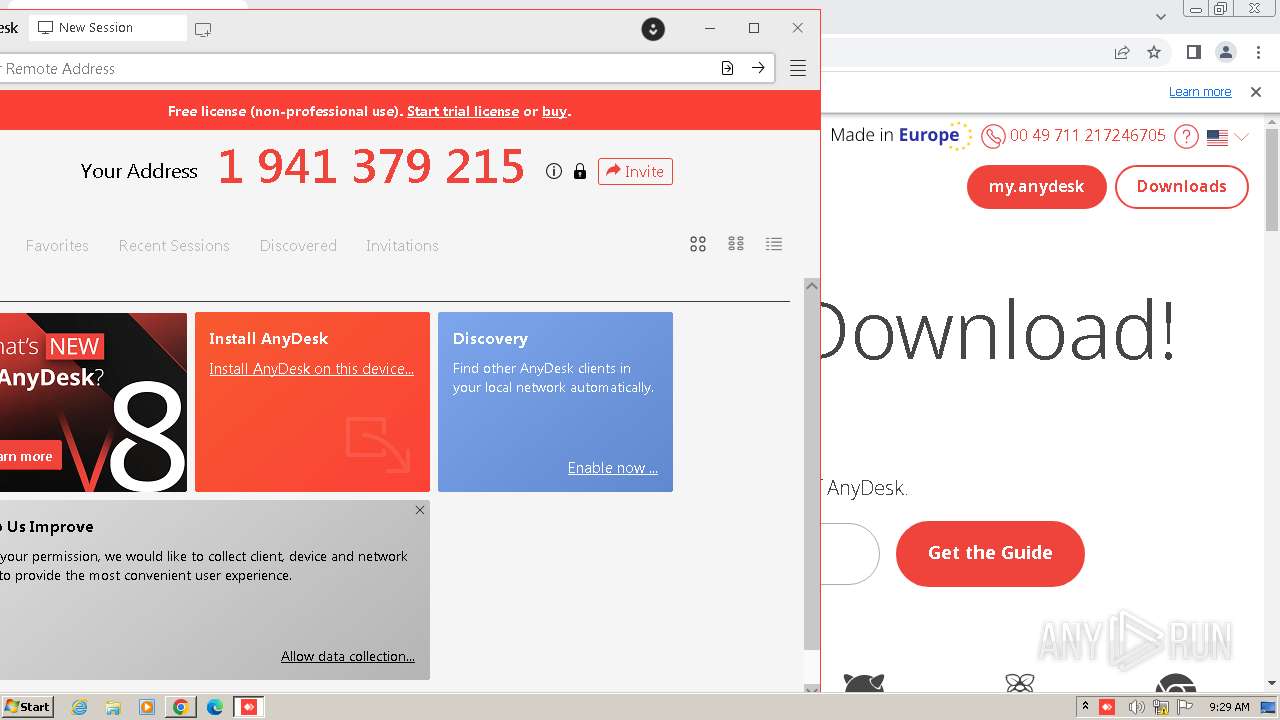Image resolution: width=1280 pixels, height=720 pixels.
Task: Open Chrome from the taskbar
Action: [x=181, y=707]
